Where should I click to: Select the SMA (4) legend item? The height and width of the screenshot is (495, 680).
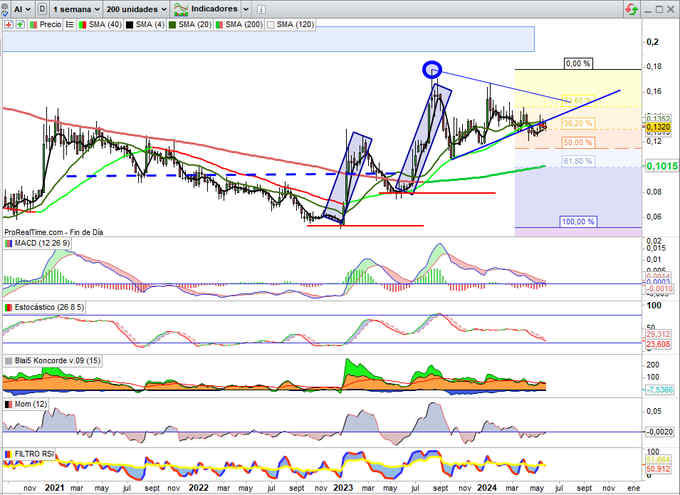point(150,25)
